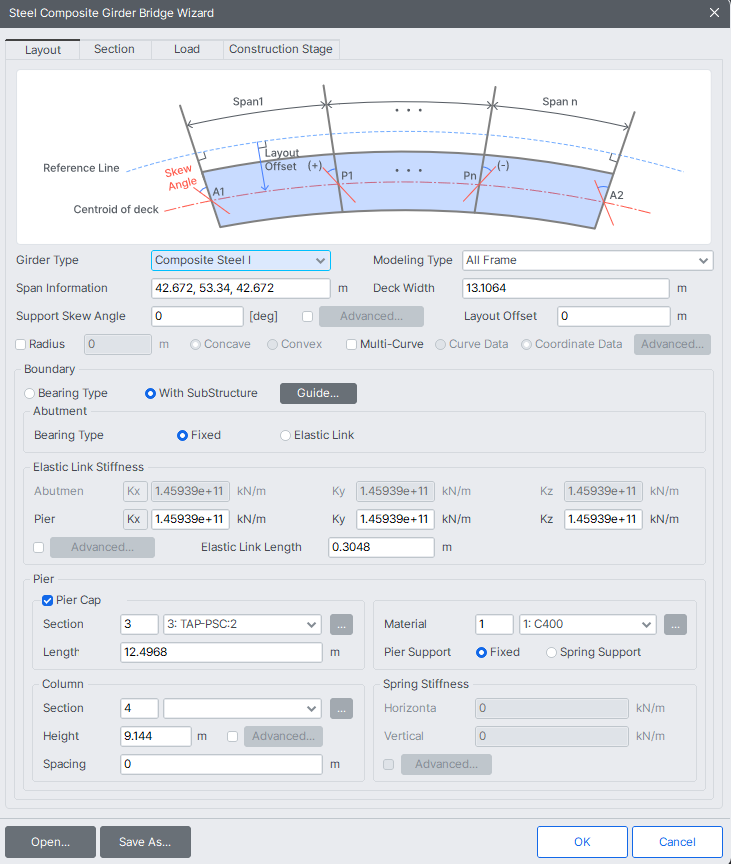Image resolution: width=731 pixels, height=864 pixels.
Task: Close the Steel Composite Girder Bridge Wizard
Action: pos(714,13)
